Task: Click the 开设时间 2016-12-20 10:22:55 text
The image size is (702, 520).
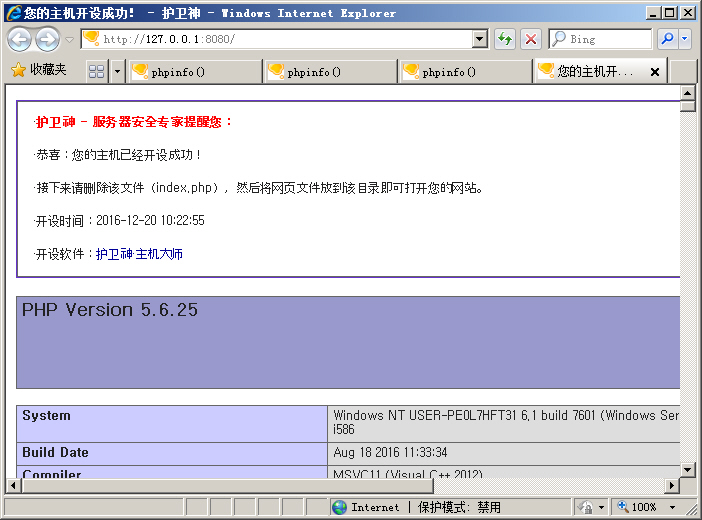Action: pyautogui.click(x=120, y=220)
